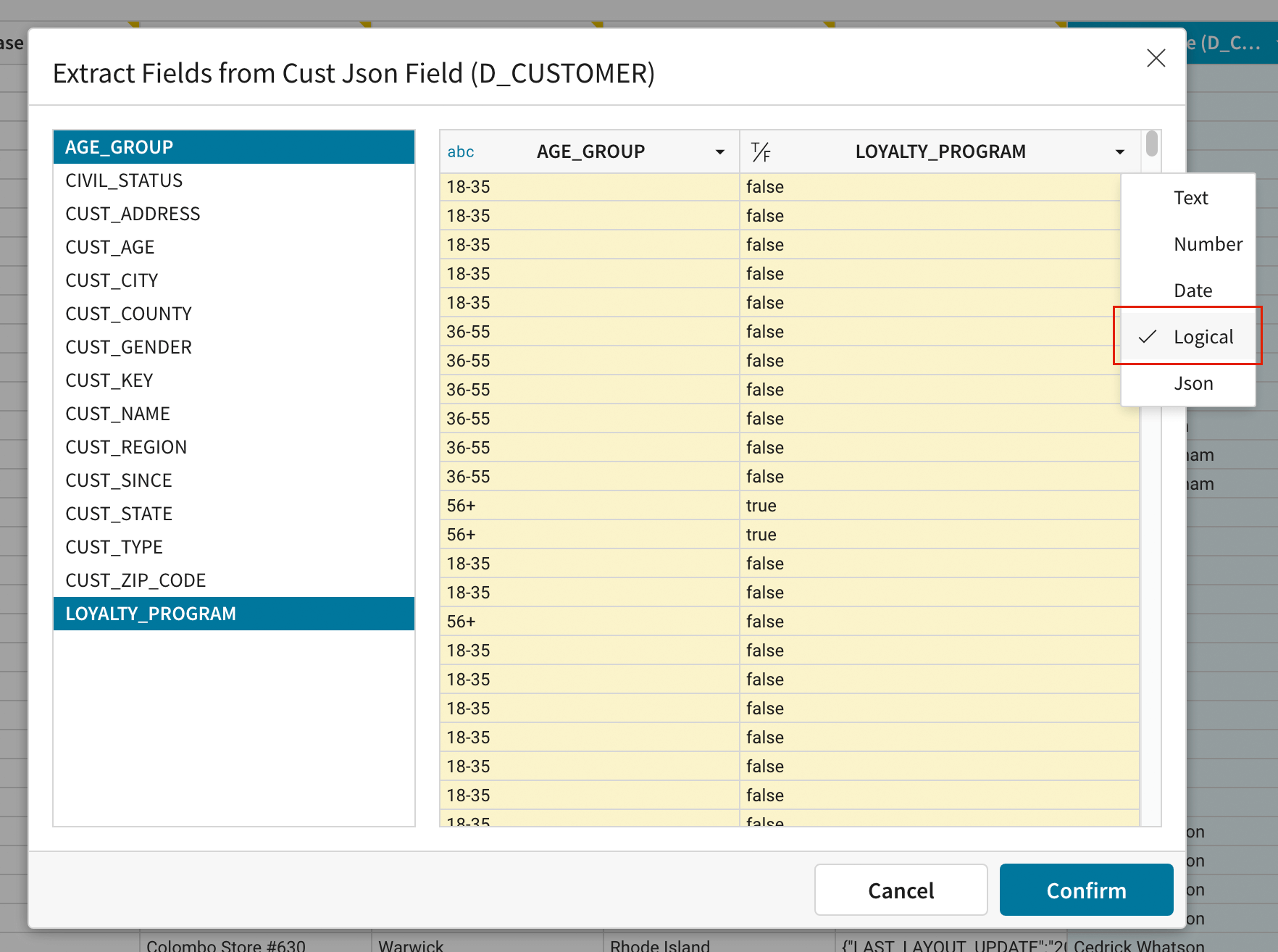Click the first '36-55' cell in AGE_GROUP
The width and height of the screenshot is (1278, 952).
[x=589, y=332]
